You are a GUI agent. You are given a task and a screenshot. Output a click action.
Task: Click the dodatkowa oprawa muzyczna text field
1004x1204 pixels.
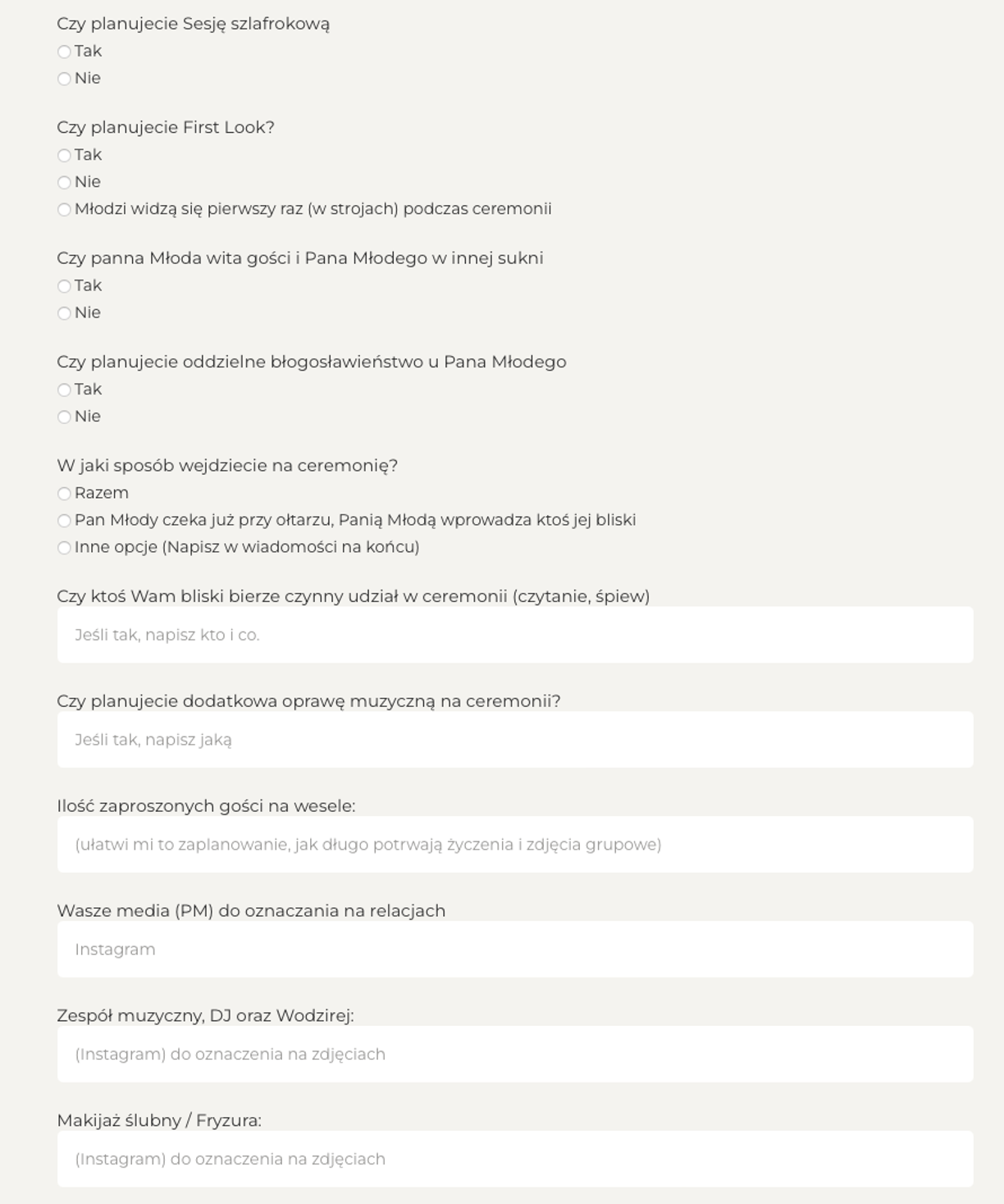[x=515, y=740]
